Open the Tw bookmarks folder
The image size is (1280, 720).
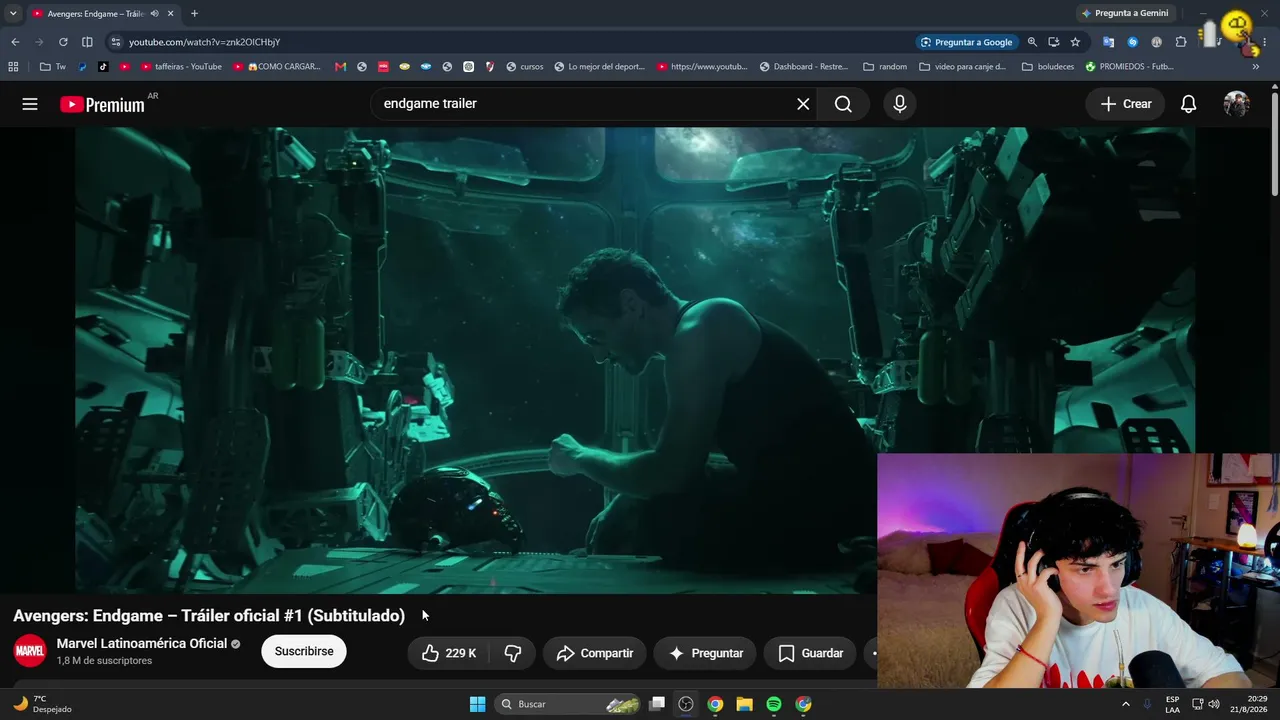[x=53, y=67]
